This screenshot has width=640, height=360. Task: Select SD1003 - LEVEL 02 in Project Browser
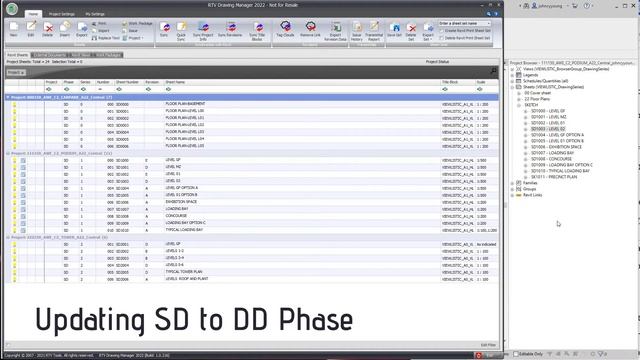pyautogui.click(x=548, y=129)
